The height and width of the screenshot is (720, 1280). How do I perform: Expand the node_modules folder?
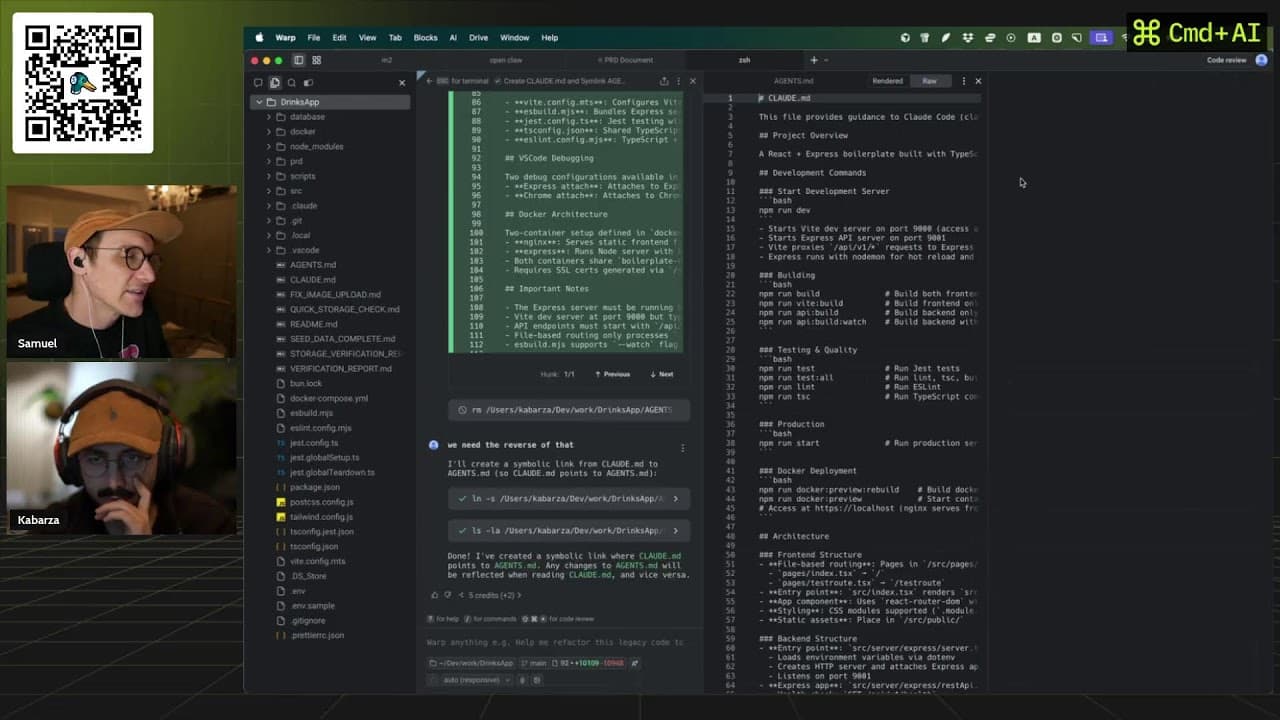point(268,146)
